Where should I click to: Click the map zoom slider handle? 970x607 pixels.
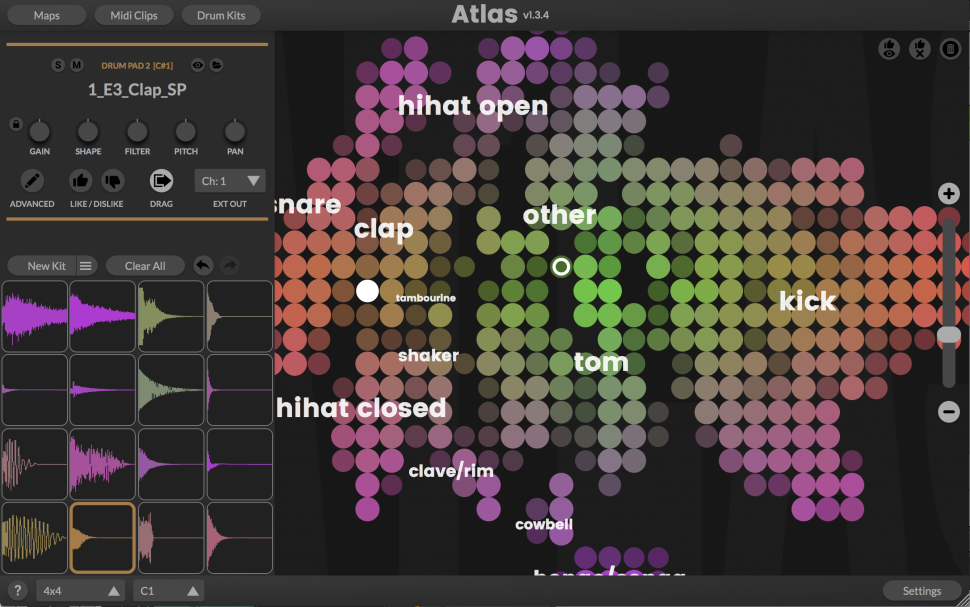coord(948,335)
